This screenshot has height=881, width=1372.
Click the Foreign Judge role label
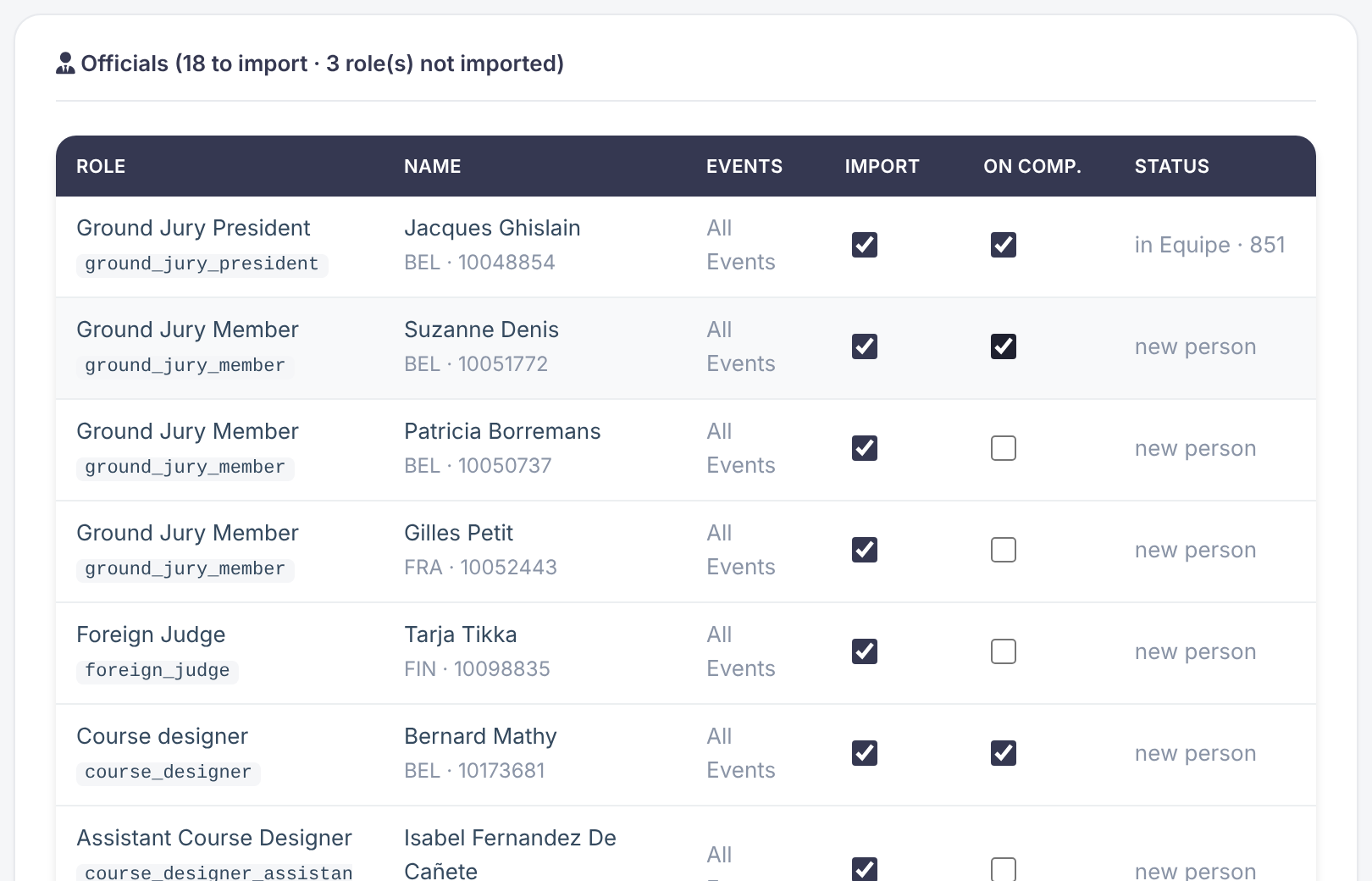tap(151, 634)
